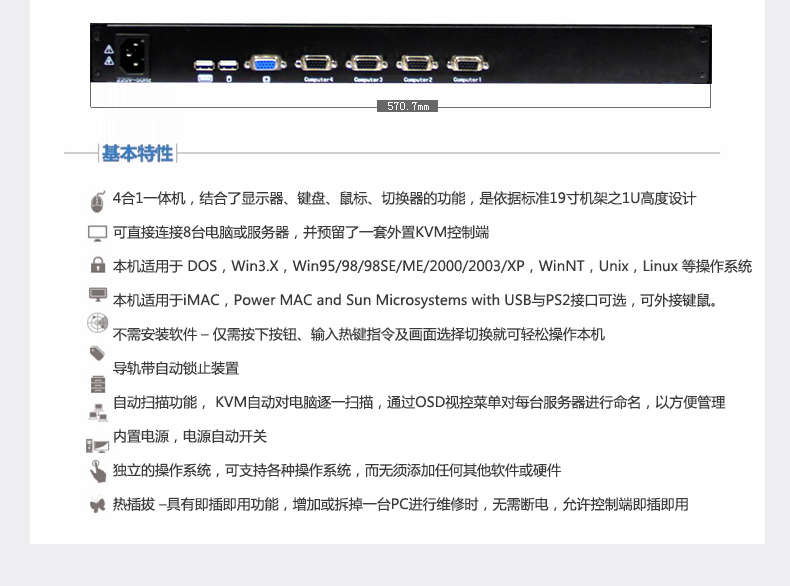Click the text 独立的操作系统 line

pyautogui.click(x=337, y=470)
